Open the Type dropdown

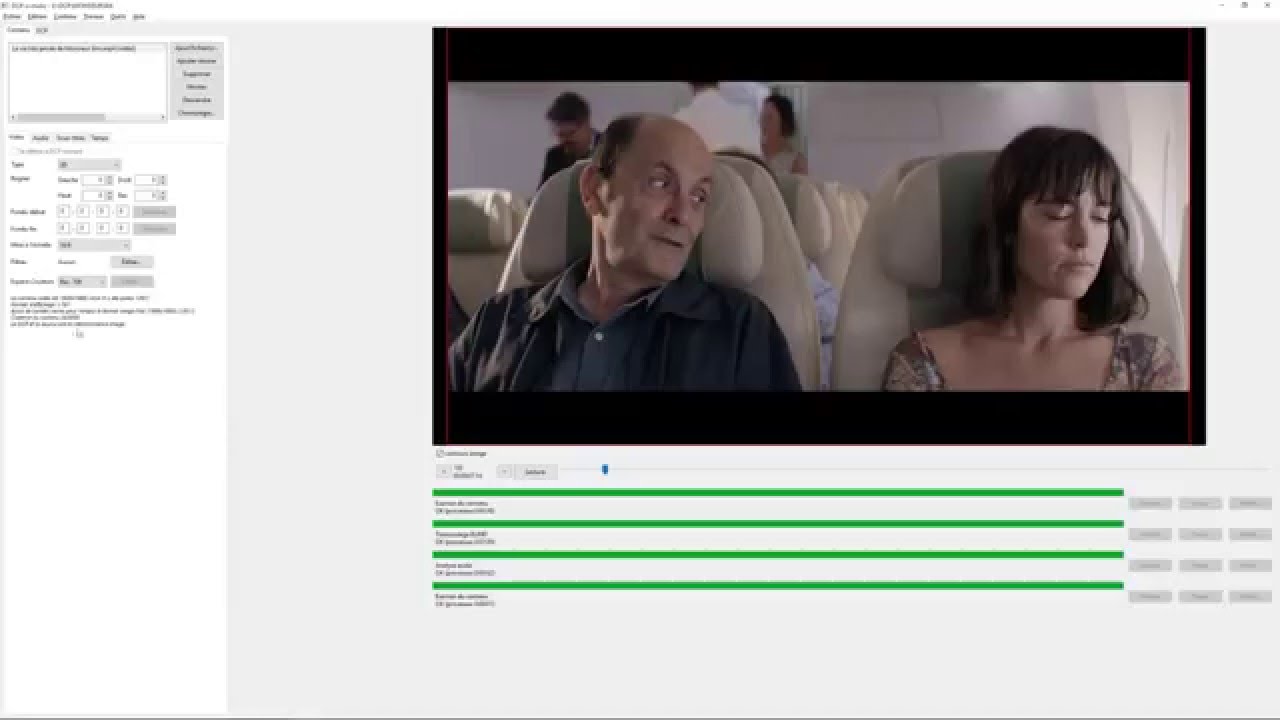pos(89,164)
